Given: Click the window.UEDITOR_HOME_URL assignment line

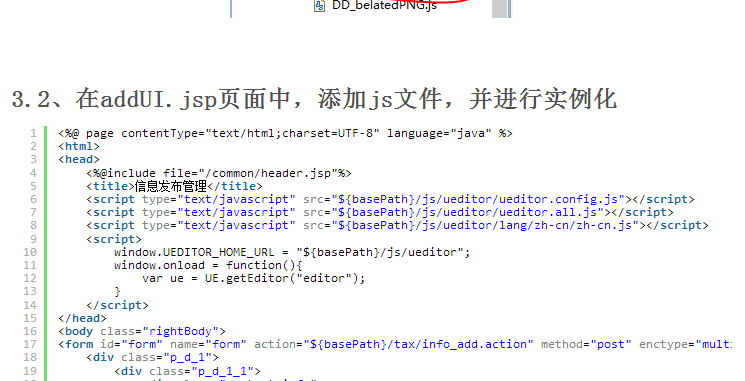Looking at the screenshot, I should [x=292, y=252].
